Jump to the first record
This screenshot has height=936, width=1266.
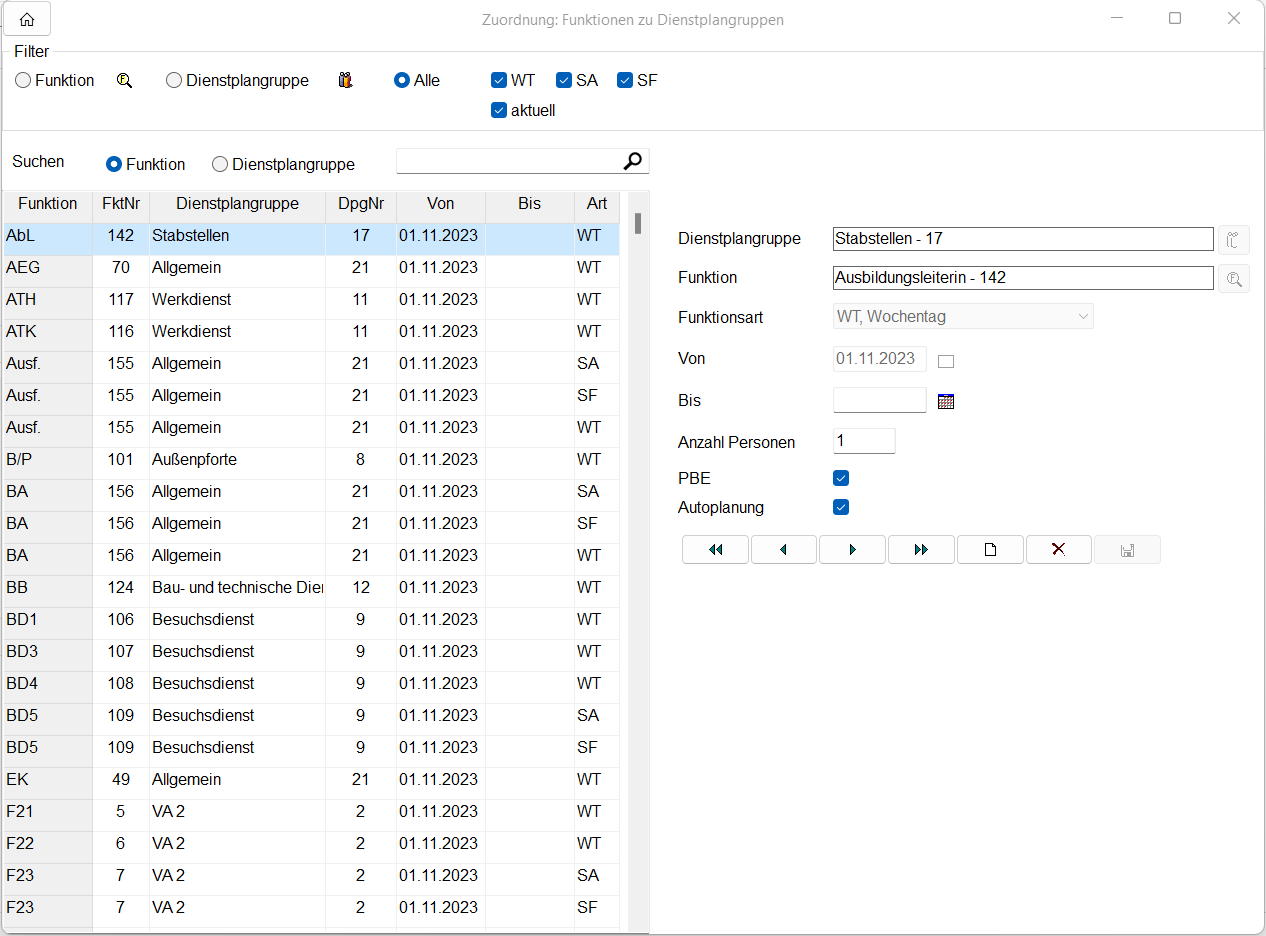(715, 550)
